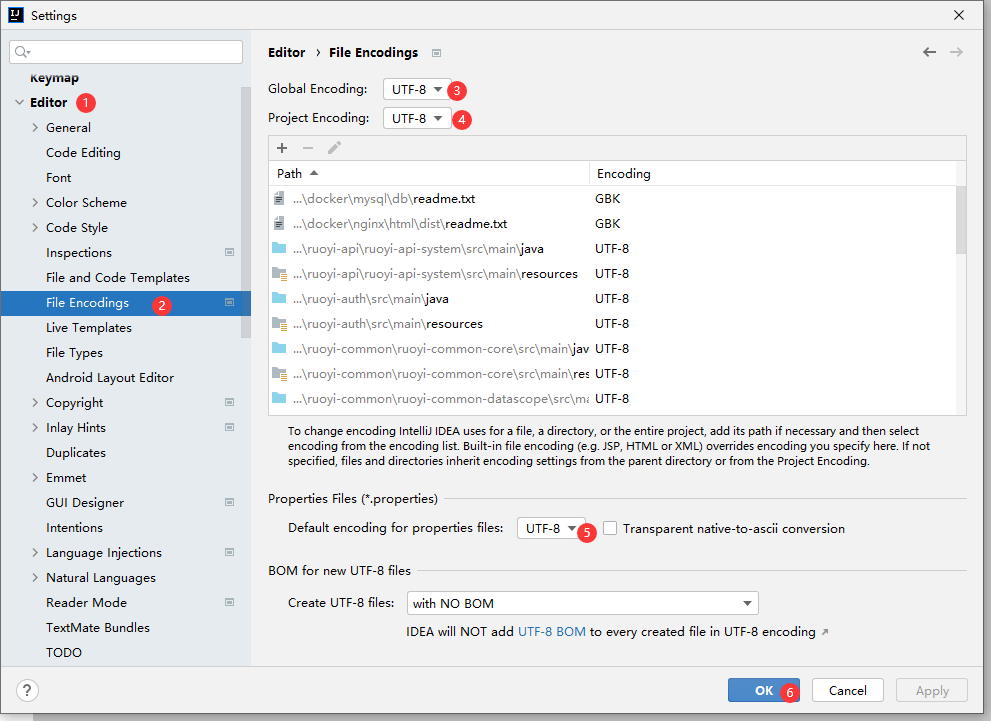Select Font settings page
The height and width of the screenshot is (721, 991).
[58, 178]
